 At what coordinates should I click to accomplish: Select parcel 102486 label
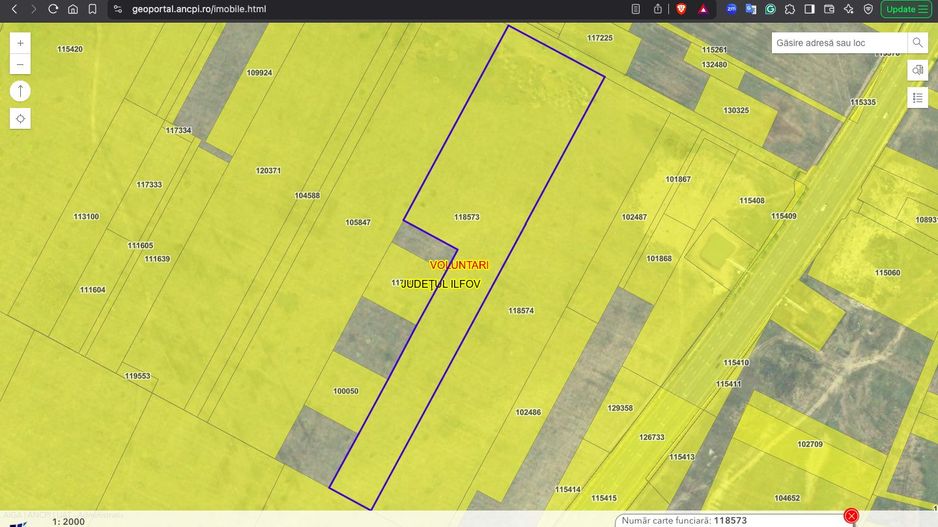click(528, 412)
